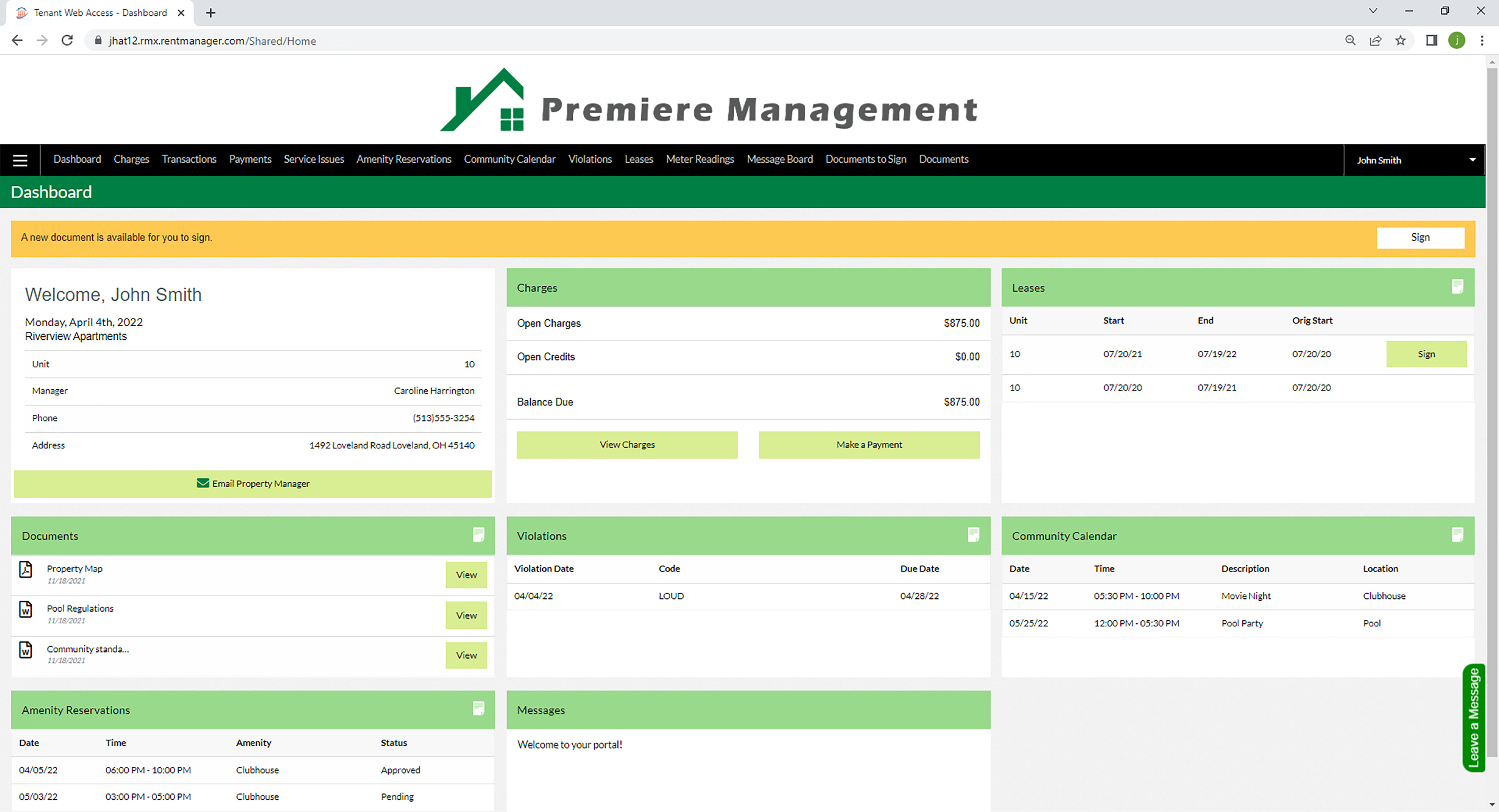Click the Leases panel page icon
This screenshot has height=812, width=1499.
pyautogui.click(x=1457, y=287)
